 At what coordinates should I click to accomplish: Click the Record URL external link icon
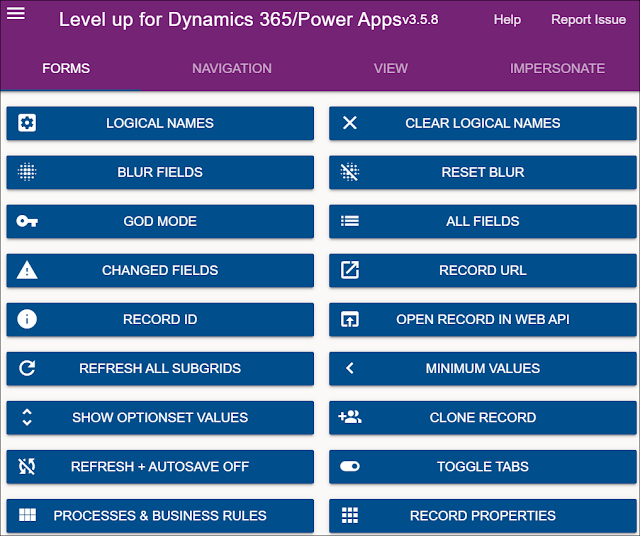pyautogui.click(x=350, y=270)
